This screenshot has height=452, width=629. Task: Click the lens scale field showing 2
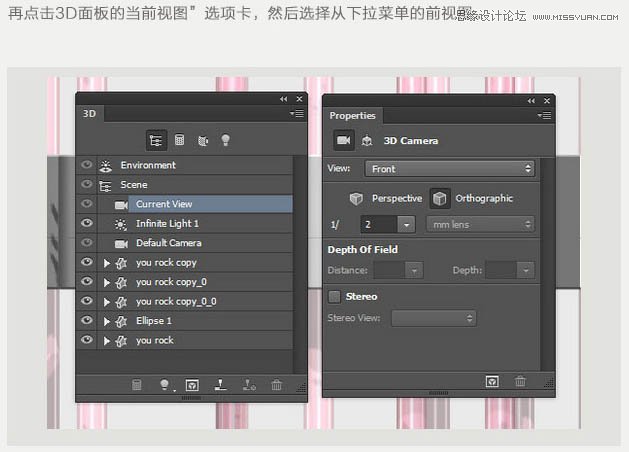(x=379, y=225)
